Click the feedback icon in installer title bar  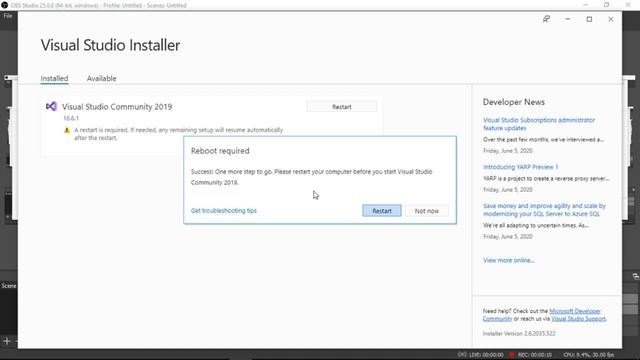click(x=546, y=19)
